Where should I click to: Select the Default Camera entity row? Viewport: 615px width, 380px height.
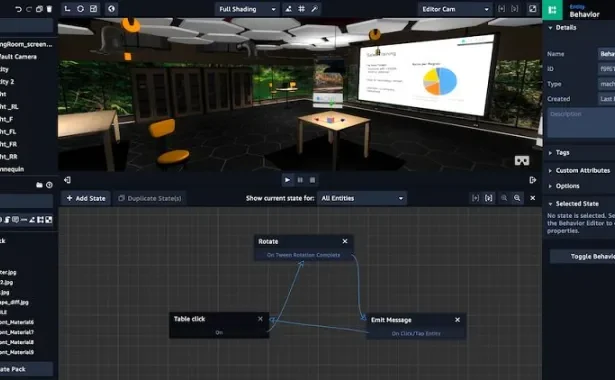pyautogui.click(x=27, y=57)
